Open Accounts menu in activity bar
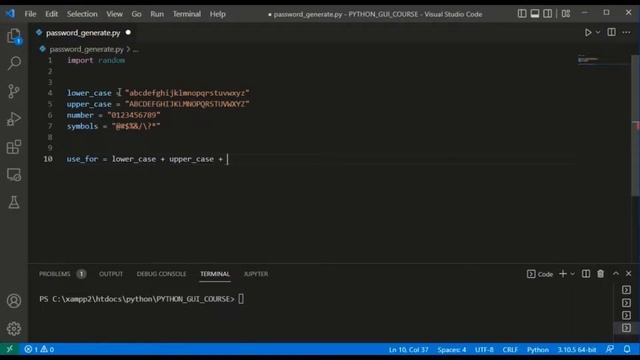This screenshot has height=360, width=640. pyautogui.click(x=14, y=301)
